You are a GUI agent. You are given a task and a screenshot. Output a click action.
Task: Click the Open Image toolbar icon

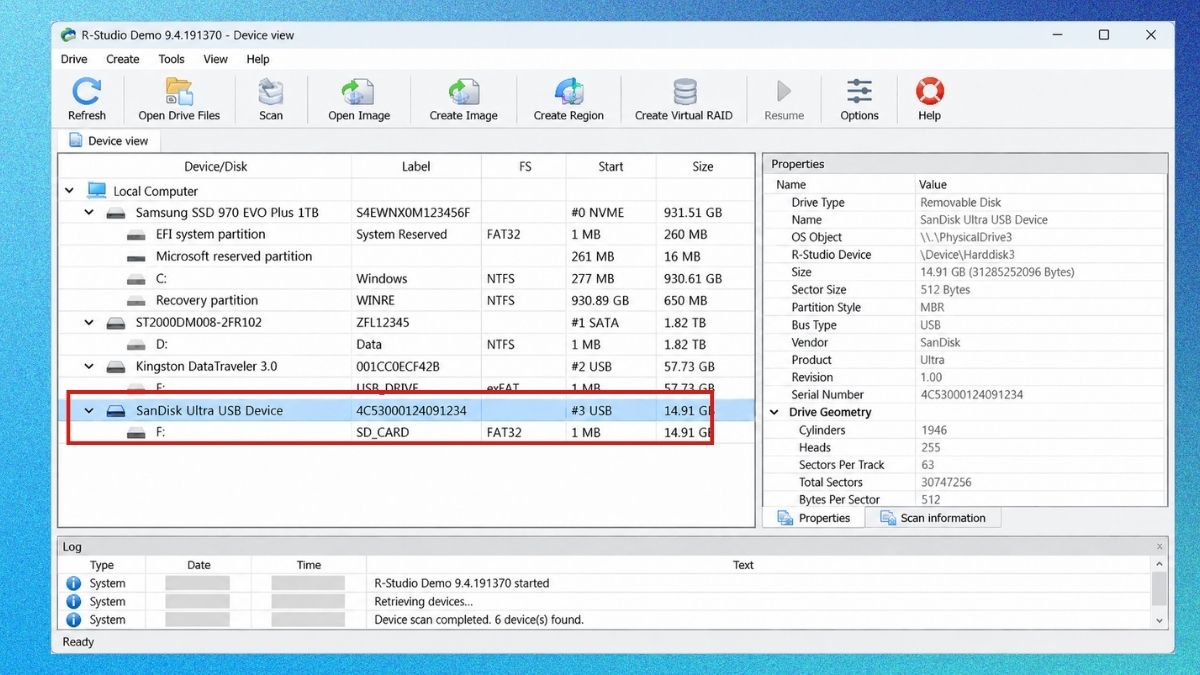359,92
